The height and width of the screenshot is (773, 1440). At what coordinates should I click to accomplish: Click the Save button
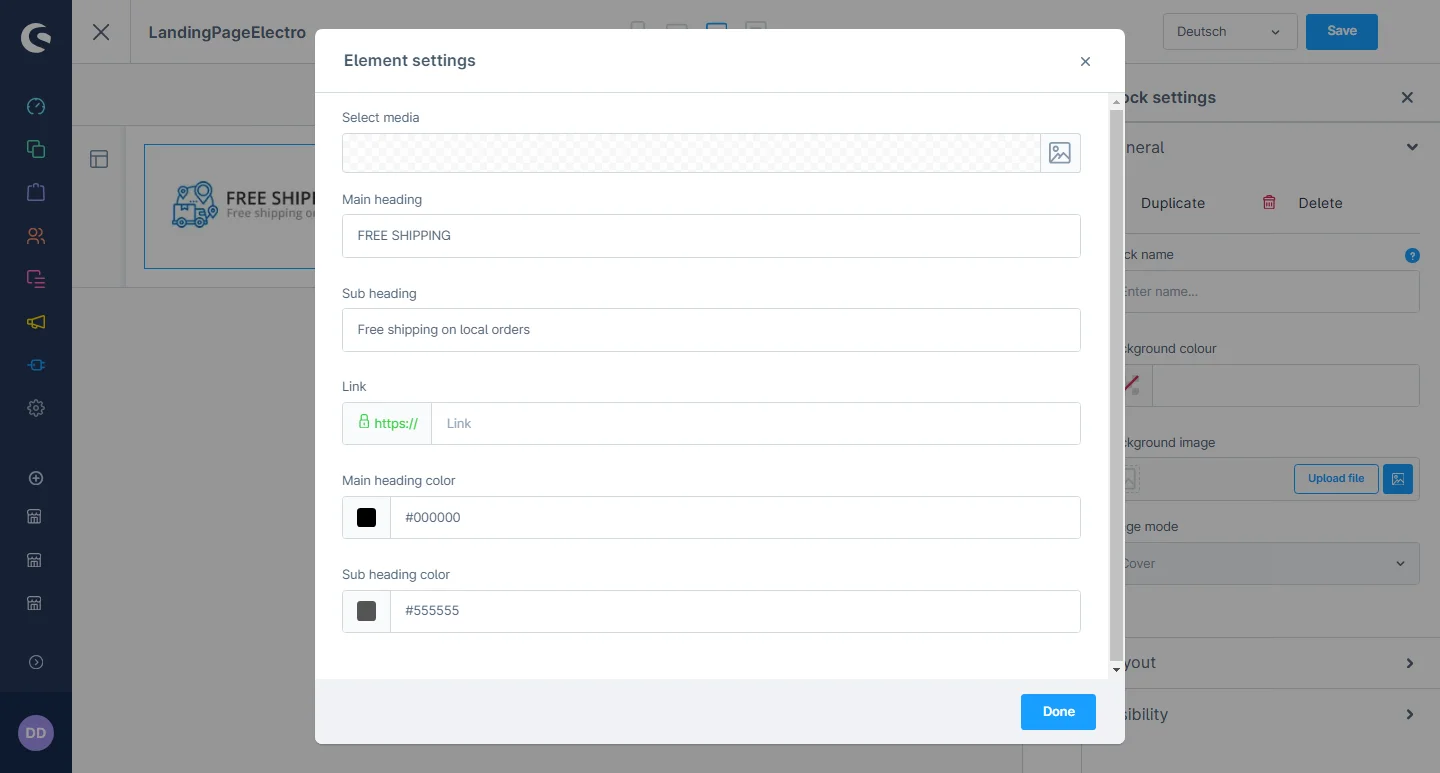pyautogui.click(x=1341, y=32)
